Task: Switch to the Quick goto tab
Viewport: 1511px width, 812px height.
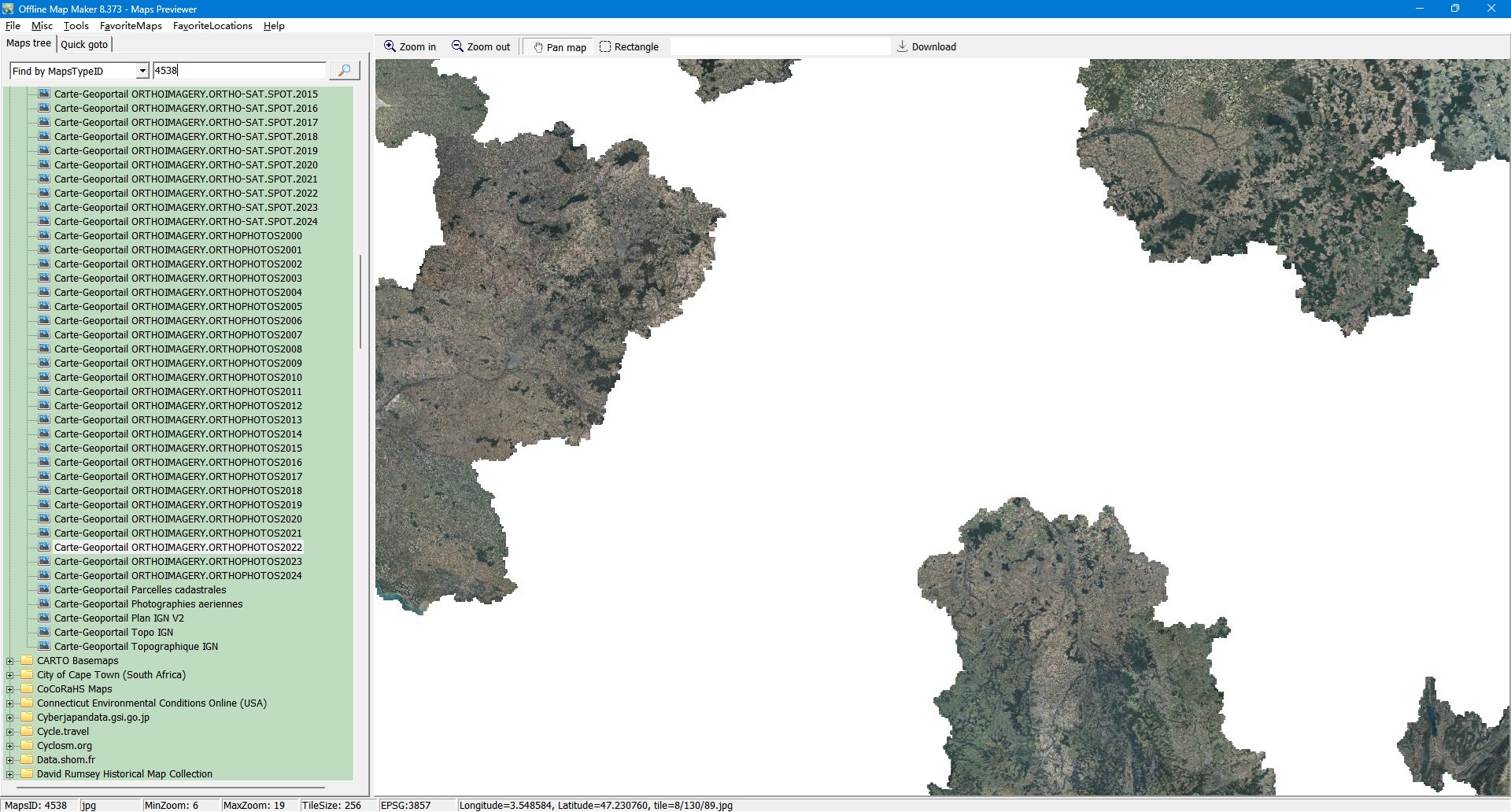Action: click(84, 45)
